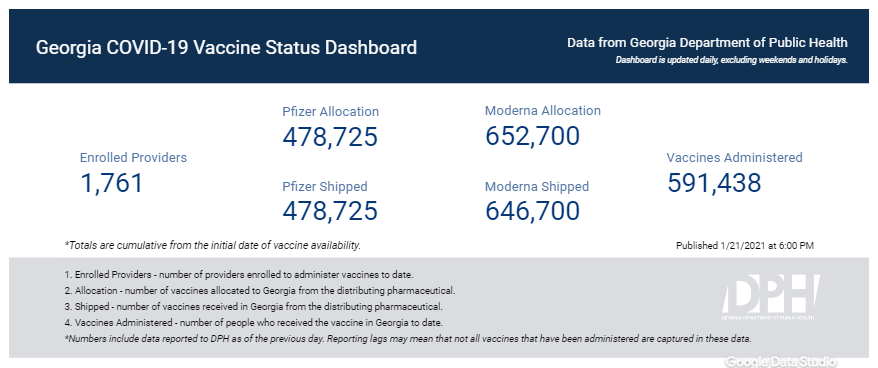
Task: Open the Google Data Studio watermark link
Action: coord(781,361)
